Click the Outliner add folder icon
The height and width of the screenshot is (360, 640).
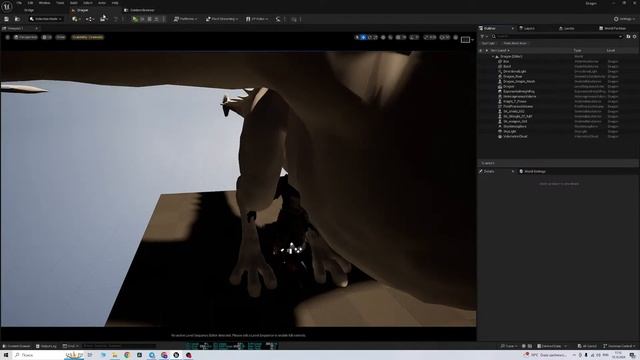click(x=628, y=36)
